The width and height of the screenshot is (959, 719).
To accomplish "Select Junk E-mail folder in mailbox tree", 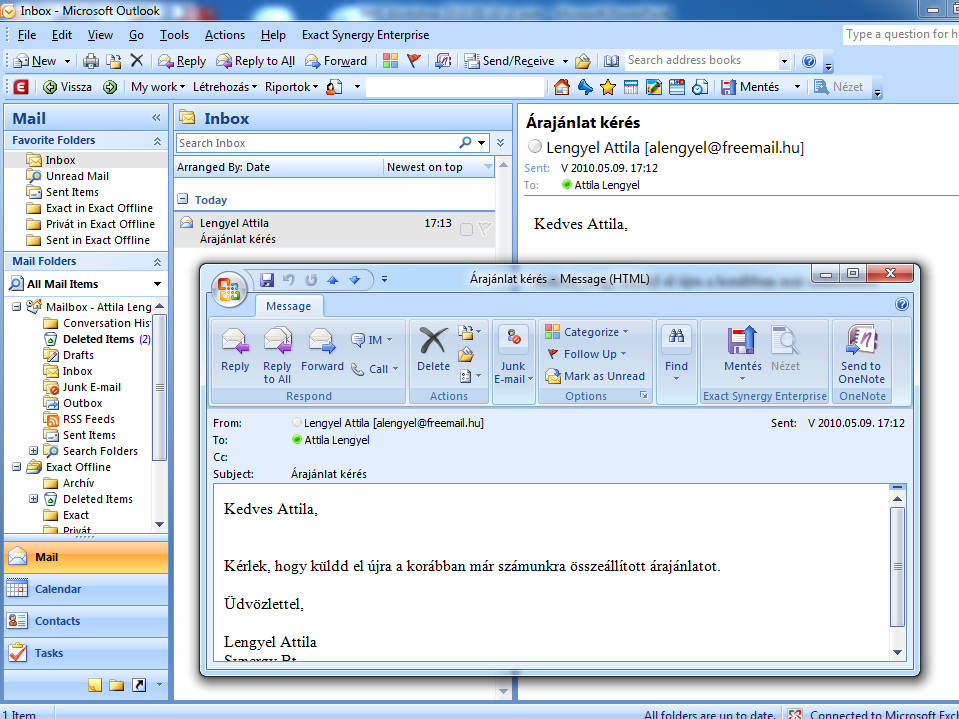I will 92,387.
